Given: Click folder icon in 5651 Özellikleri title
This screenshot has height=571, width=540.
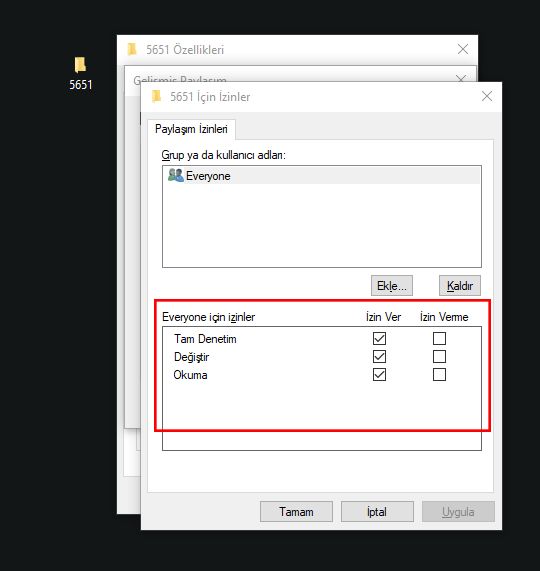Looking at the screenshot, I should point(132,49).
